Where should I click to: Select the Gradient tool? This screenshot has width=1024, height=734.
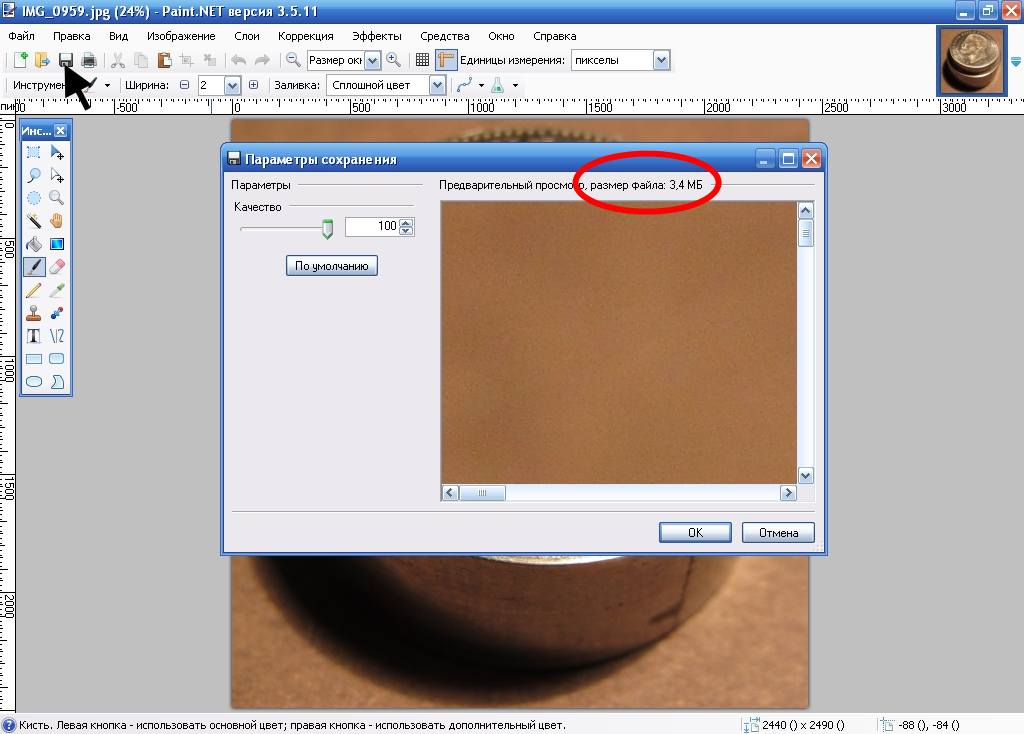[x=57, y=244]
